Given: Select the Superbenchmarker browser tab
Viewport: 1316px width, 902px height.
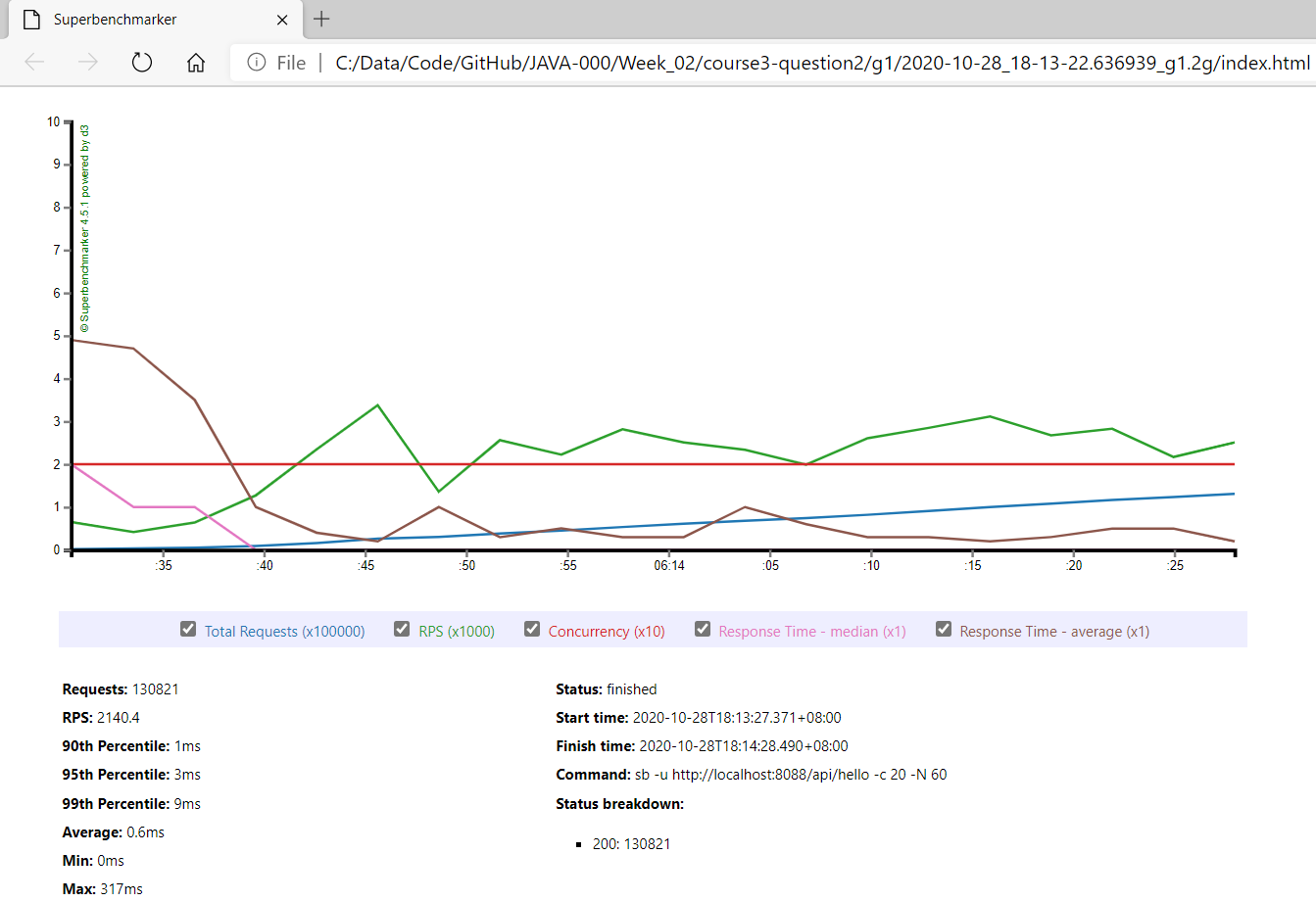Looking at the screenshot, I should 157,20.
